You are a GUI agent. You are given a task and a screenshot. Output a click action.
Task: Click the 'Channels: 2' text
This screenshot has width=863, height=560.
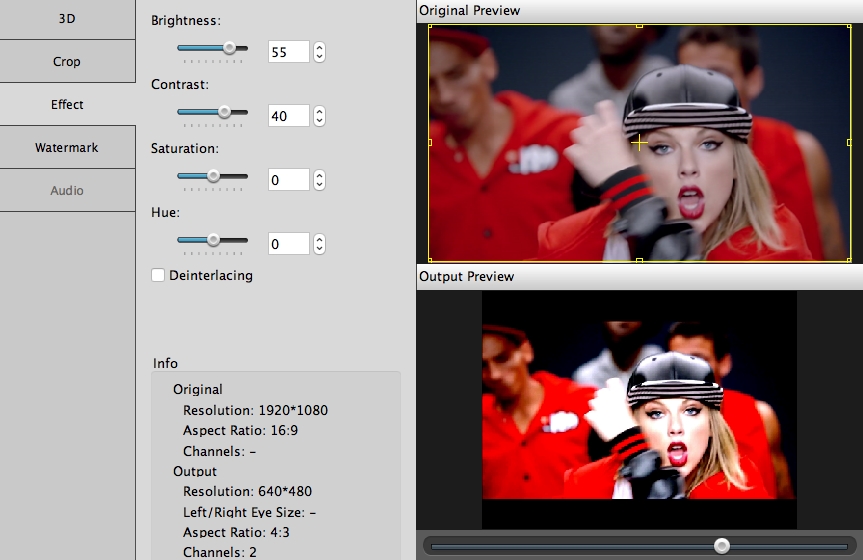220,552
